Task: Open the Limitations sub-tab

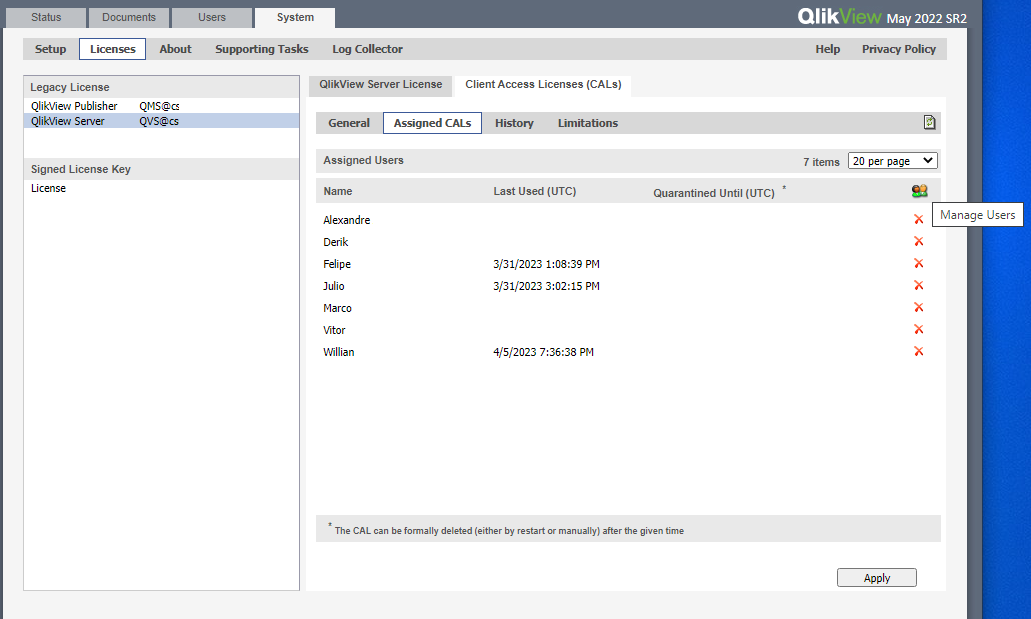Action: [x=588, y=123]
